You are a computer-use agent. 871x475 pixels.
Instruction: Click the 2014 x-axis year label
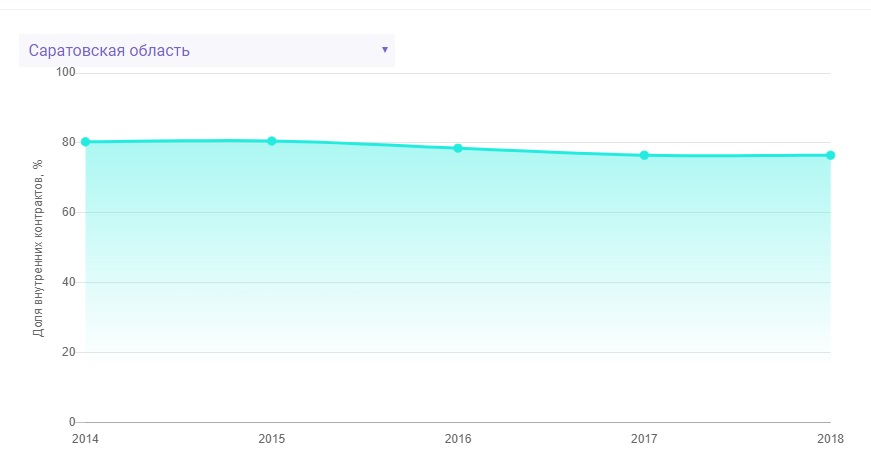(86, 439)
